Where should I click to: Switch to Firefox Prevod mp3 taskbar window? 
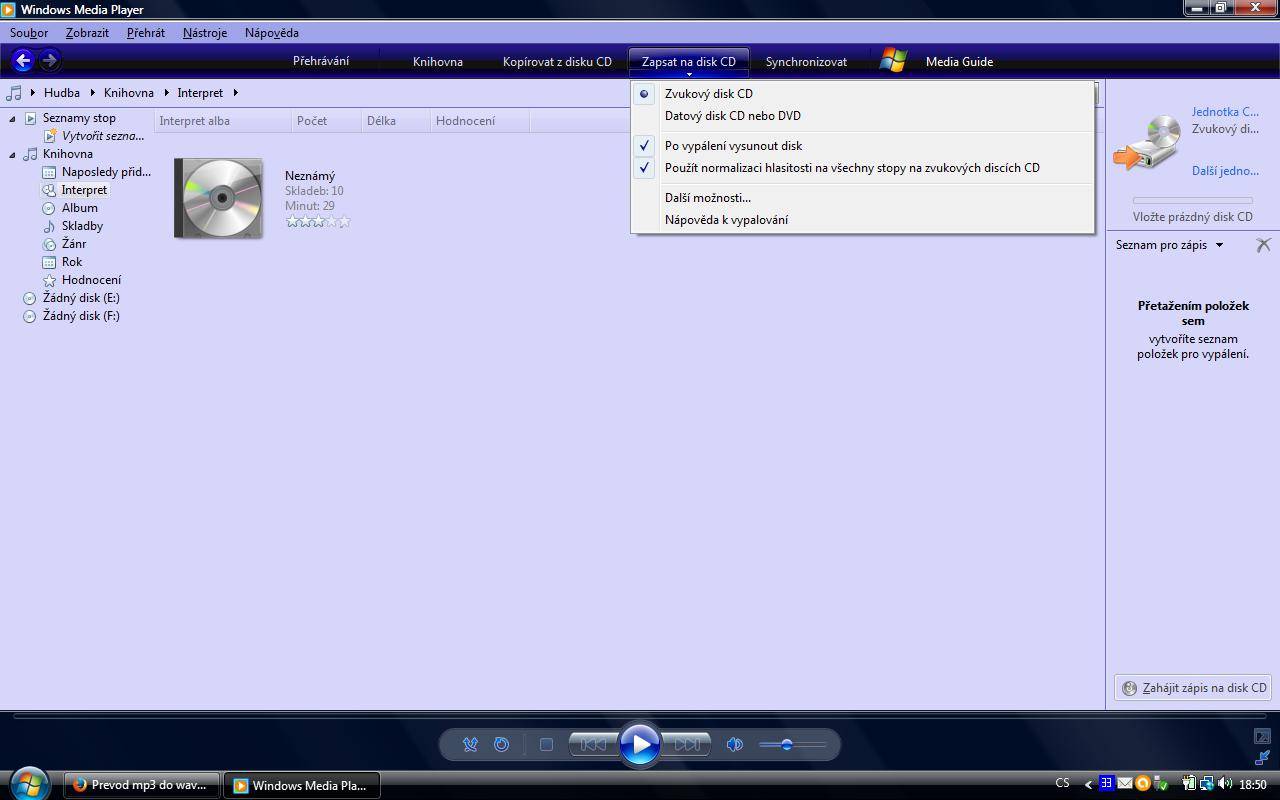point(142,785)
